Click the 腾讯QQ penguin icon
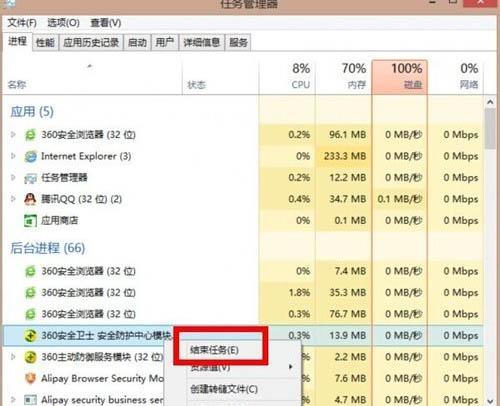 coord(30,199)
